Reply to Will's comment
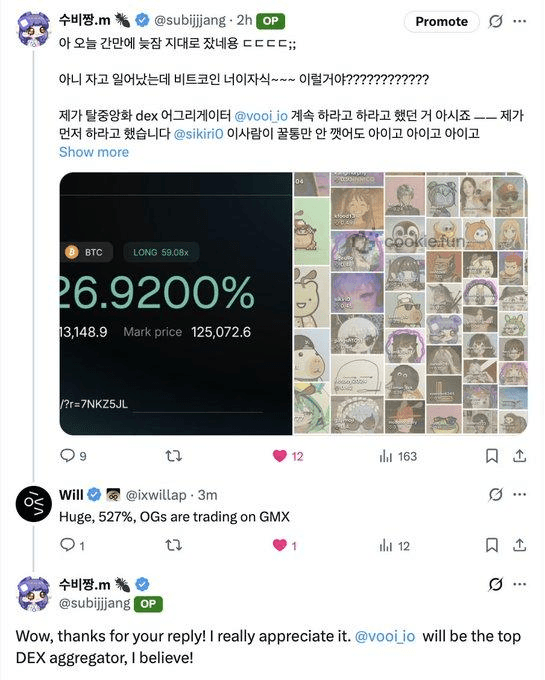The width and height of the screenshot is (545, 680). (72, 545)
